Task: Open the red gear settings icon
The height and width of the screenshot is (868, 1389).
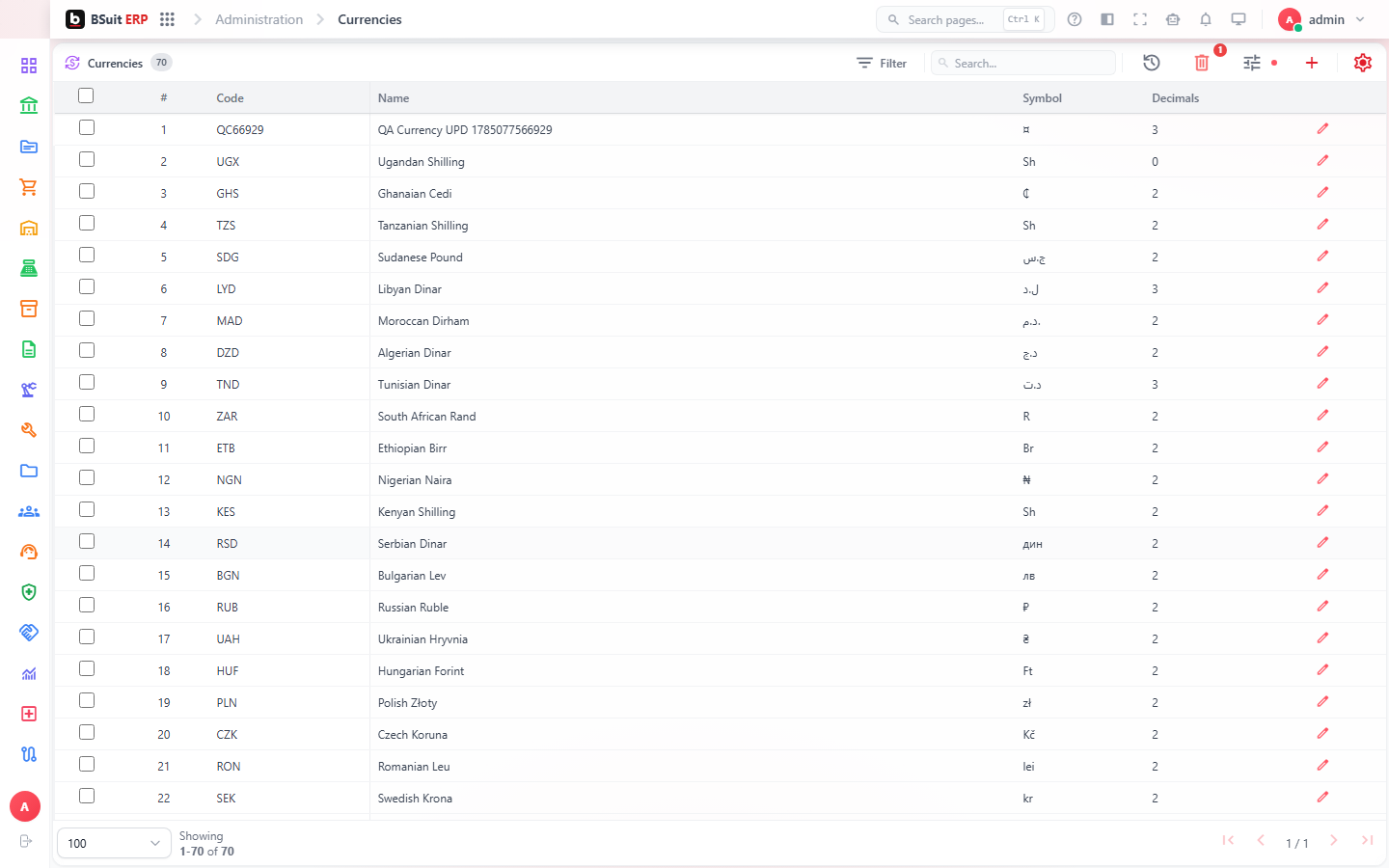Action: point(1363,63)
